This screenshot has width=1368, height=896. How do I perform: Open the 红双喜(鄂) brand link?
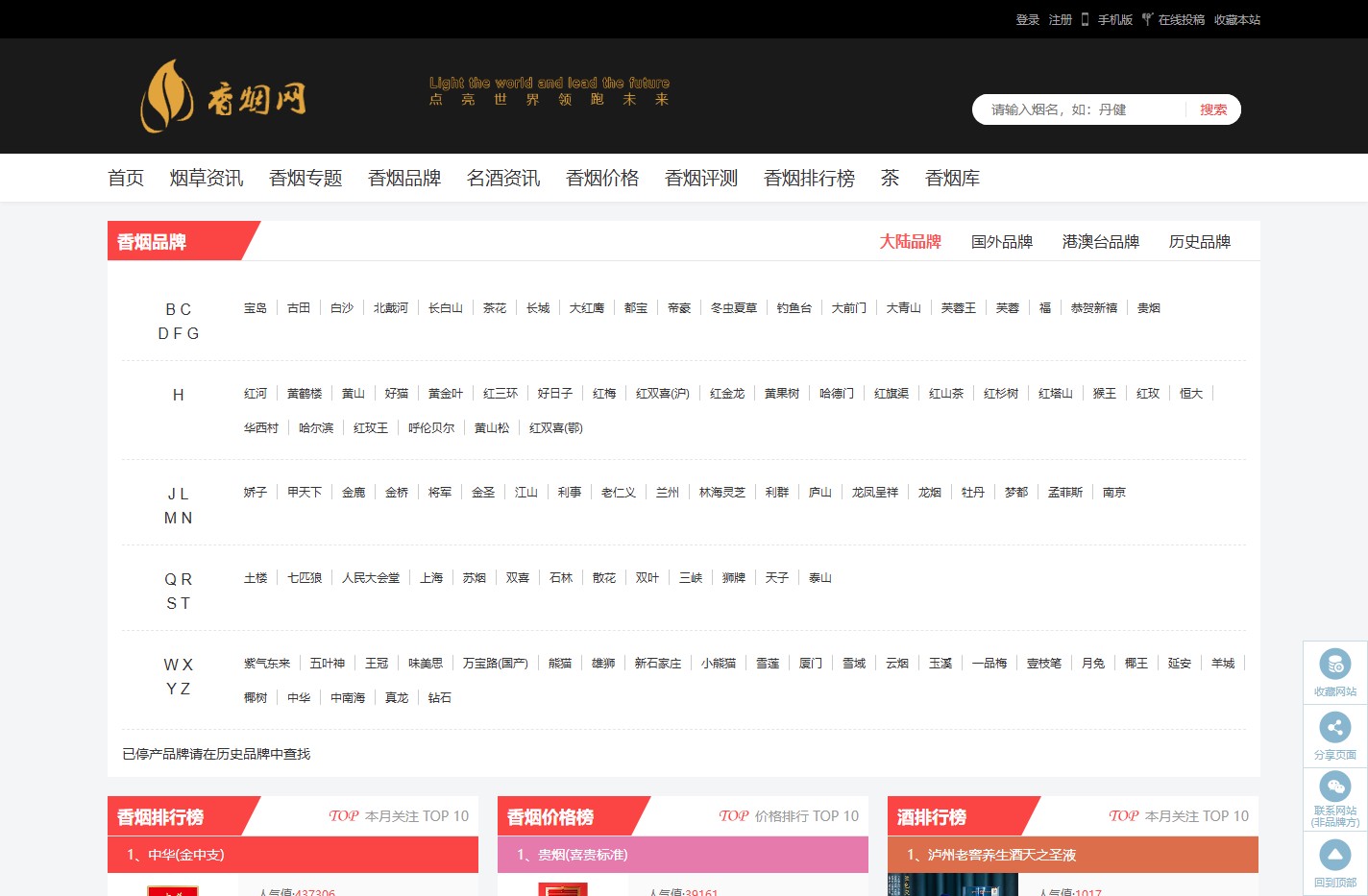click(x=556, y=428)
